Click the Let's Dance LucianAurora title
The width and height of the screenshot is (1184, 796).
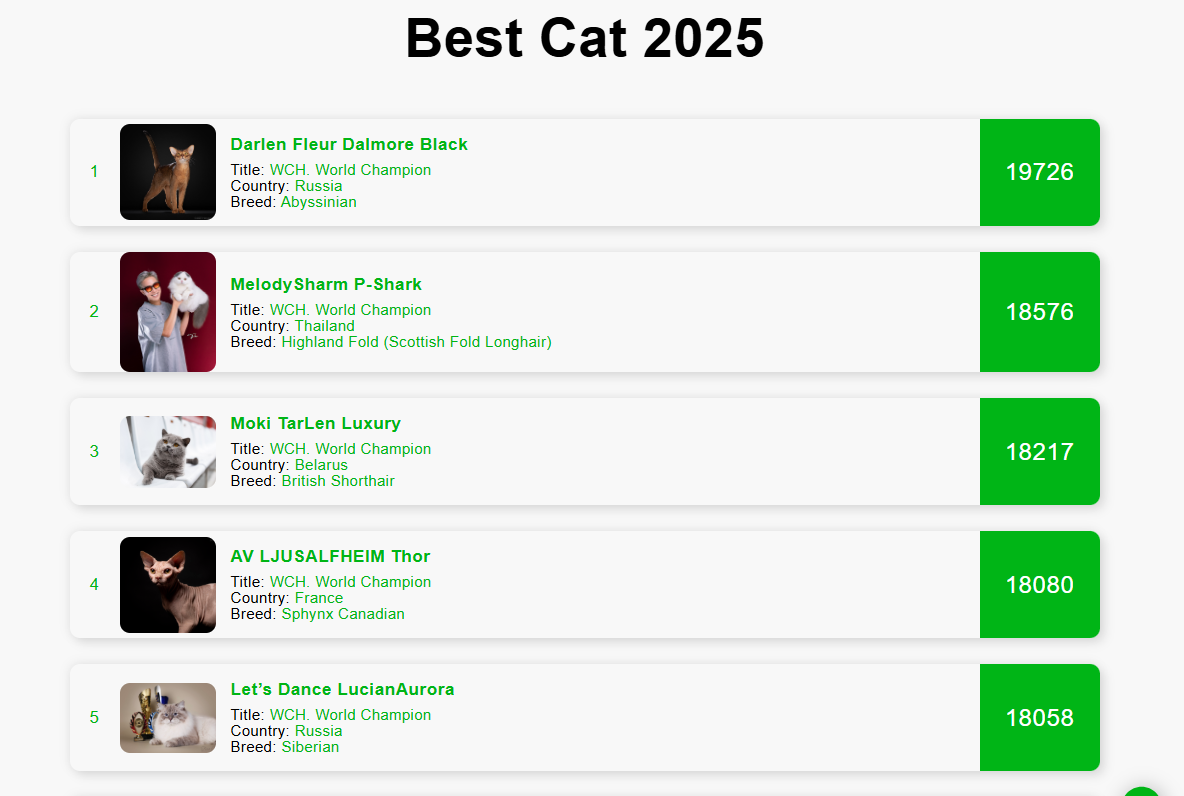tap(342, 689)
